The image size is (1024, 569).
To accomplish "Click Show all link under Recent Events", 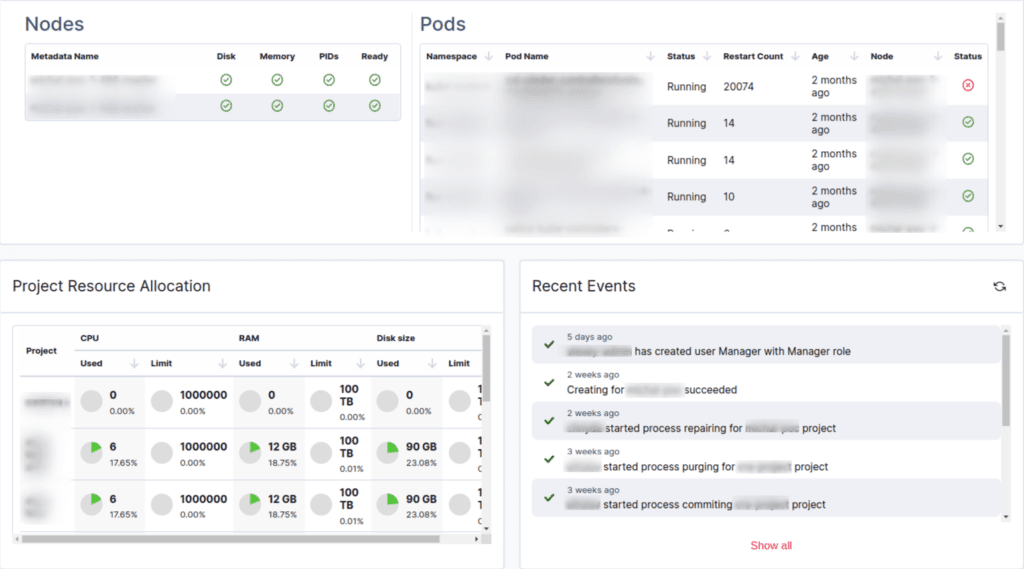I will pos(771,545).
